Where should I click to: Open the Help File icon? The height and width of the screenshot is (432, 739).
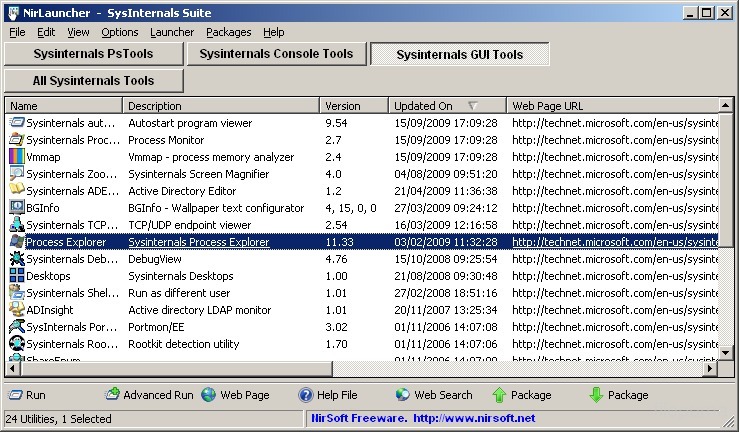click(x=306, y=395)
